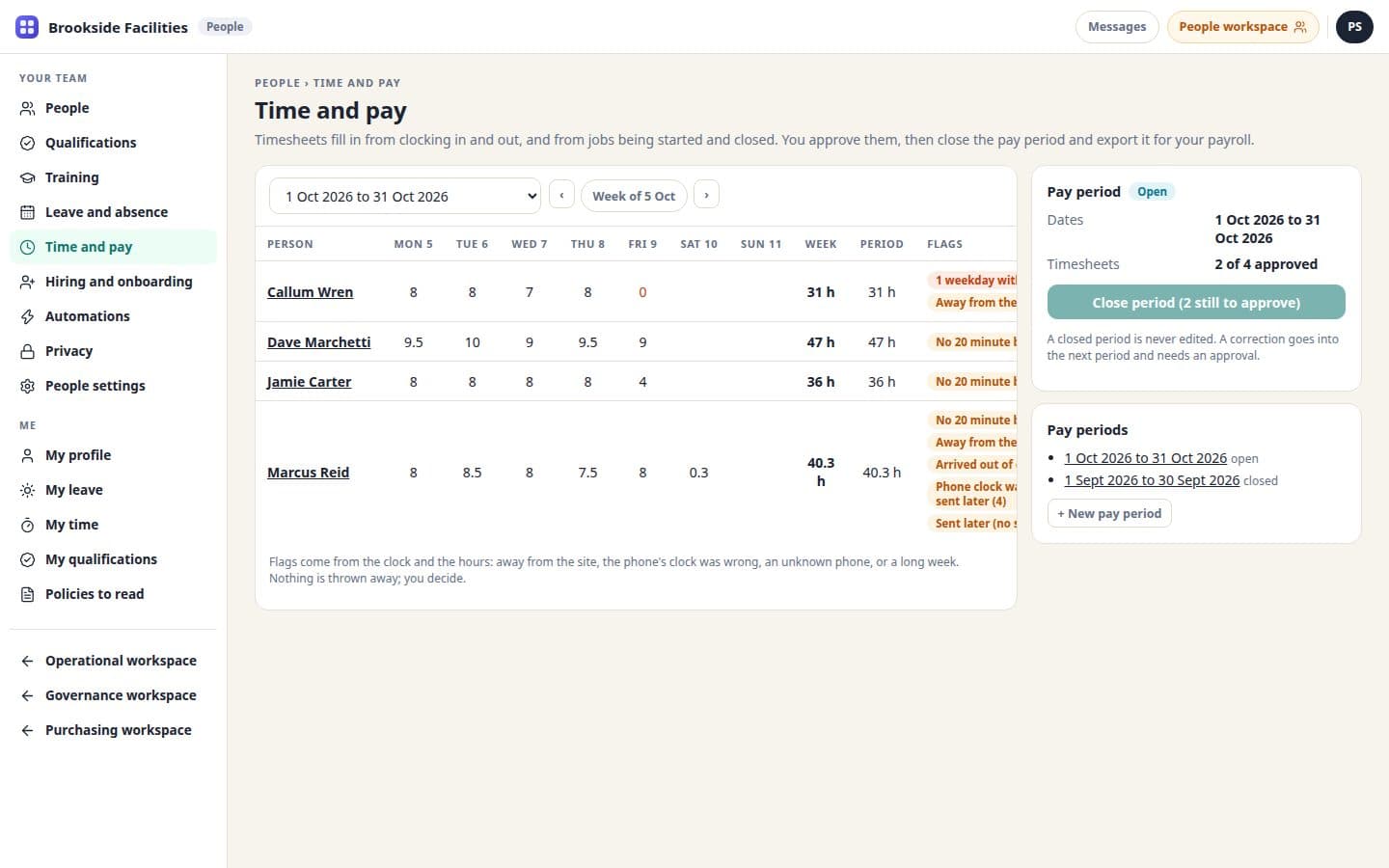The image size is (1389, 868).
Task: Click the Operational workspace arrow icon
Action: [x=27, y=661]
